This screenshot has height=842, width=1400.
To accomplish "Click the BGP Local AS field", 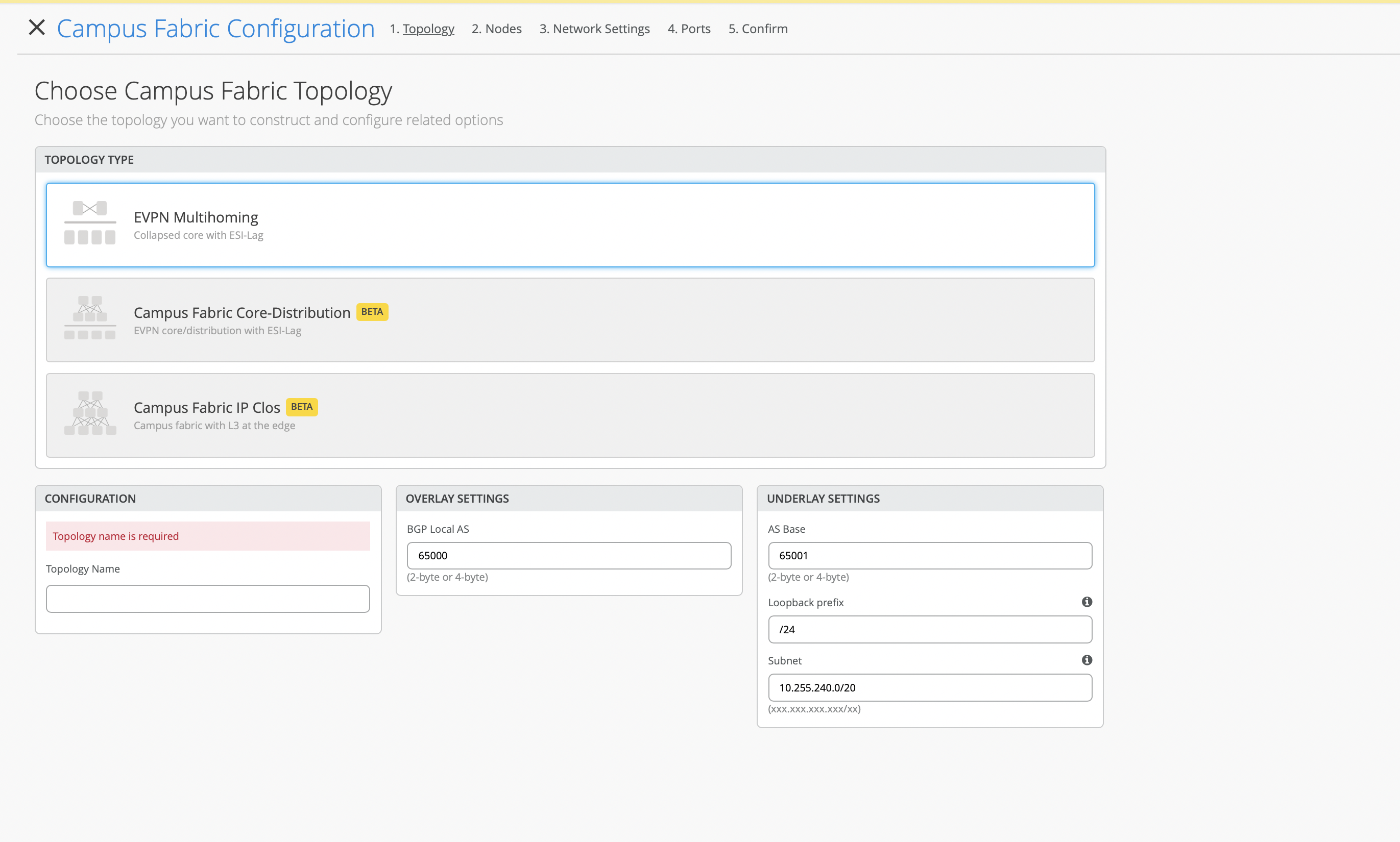I will [x=568, y=556].
